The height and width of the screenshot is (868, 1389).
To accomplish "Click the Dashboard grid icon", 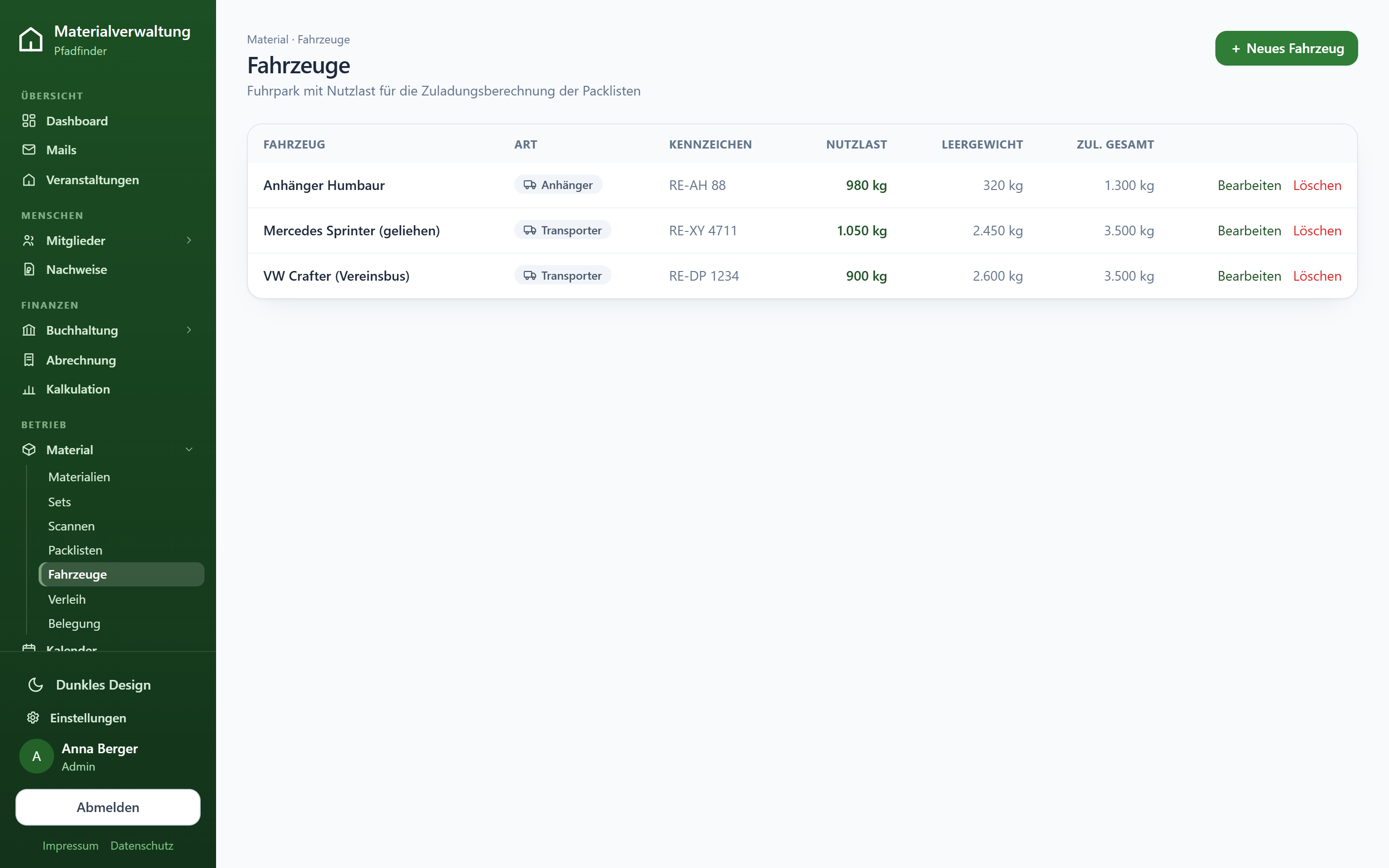I will point(29,121).
